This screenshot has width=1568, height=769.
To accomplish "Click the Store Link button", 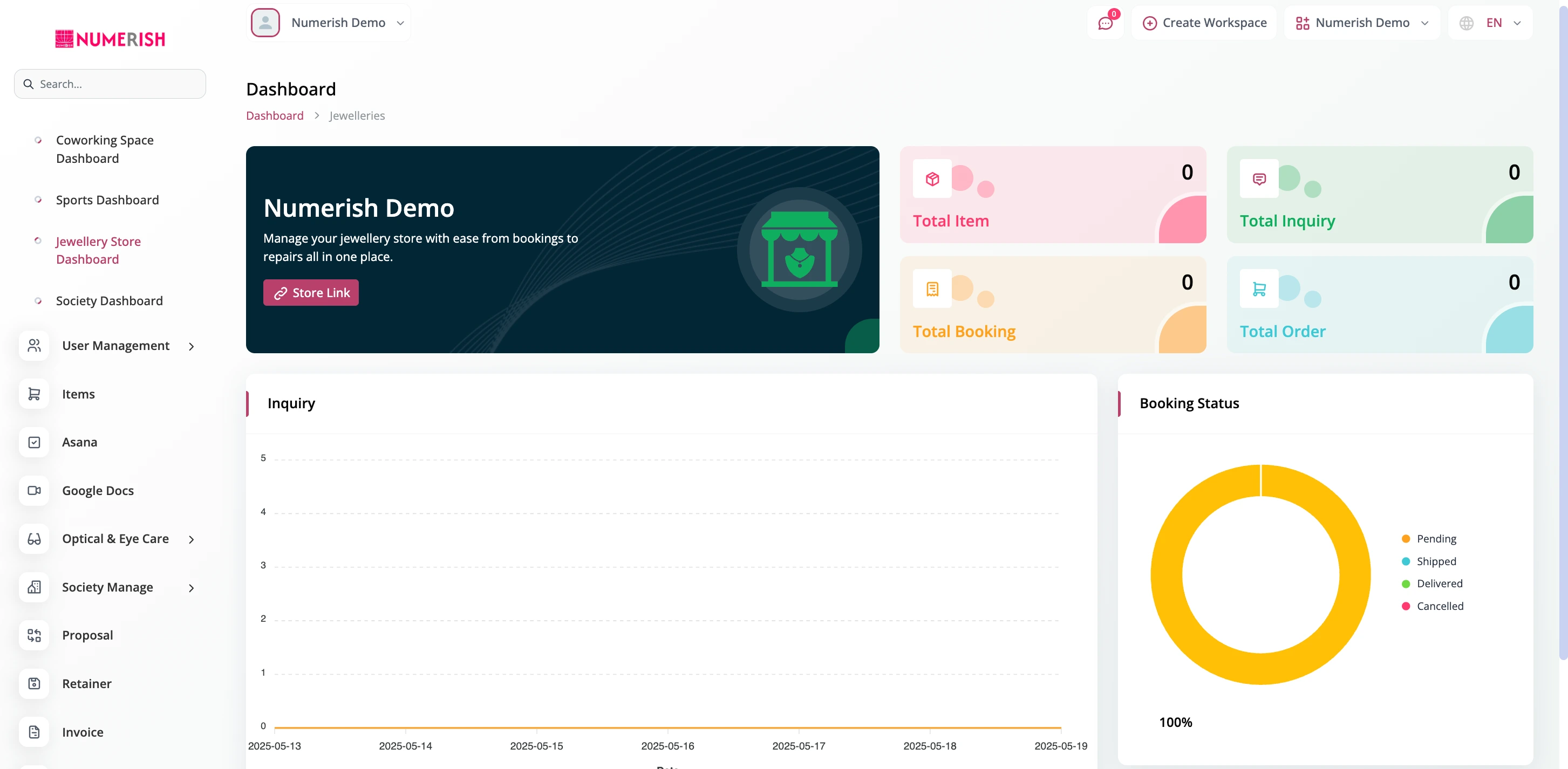I will pyautogui.click(x=310, y=293).
